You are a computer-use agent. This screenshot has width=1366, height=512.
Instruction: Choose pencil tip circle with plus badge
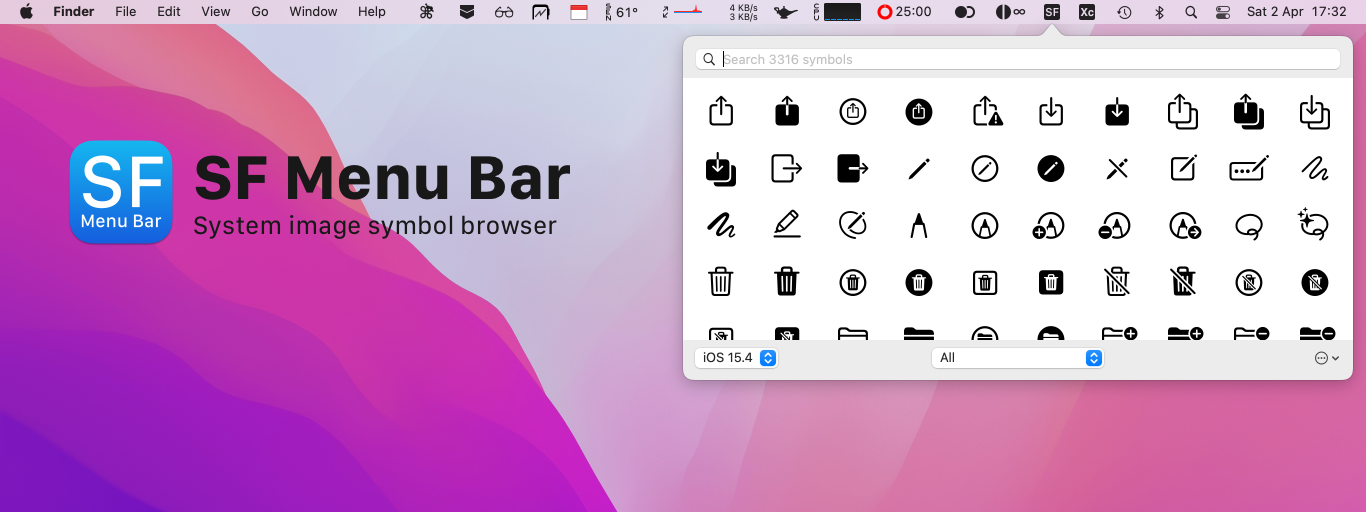[x=1049, y=227]
